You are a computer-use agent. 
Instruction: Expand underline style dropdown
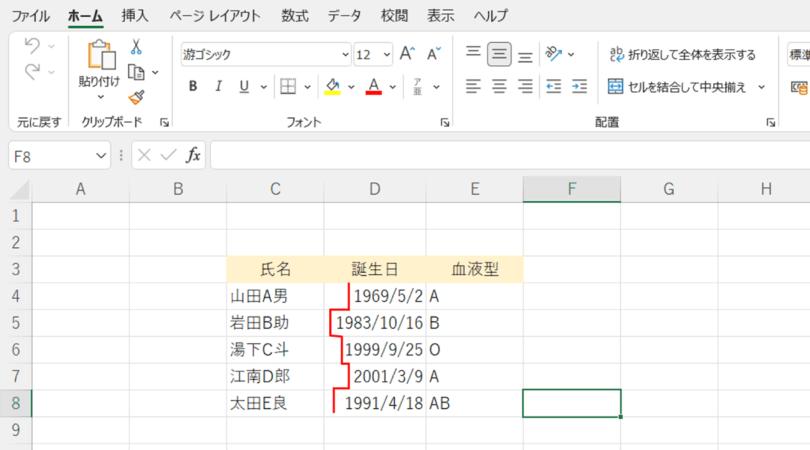[x=263, y=87]
